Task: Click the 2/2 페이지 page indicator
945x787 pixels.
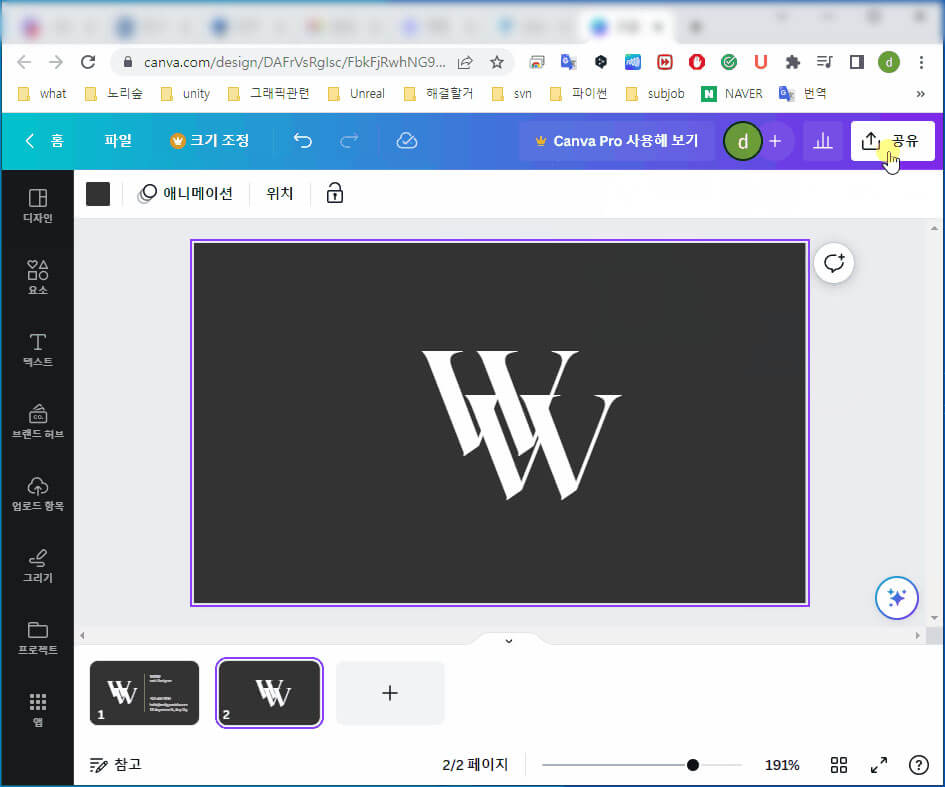Action: click(474, 765)
